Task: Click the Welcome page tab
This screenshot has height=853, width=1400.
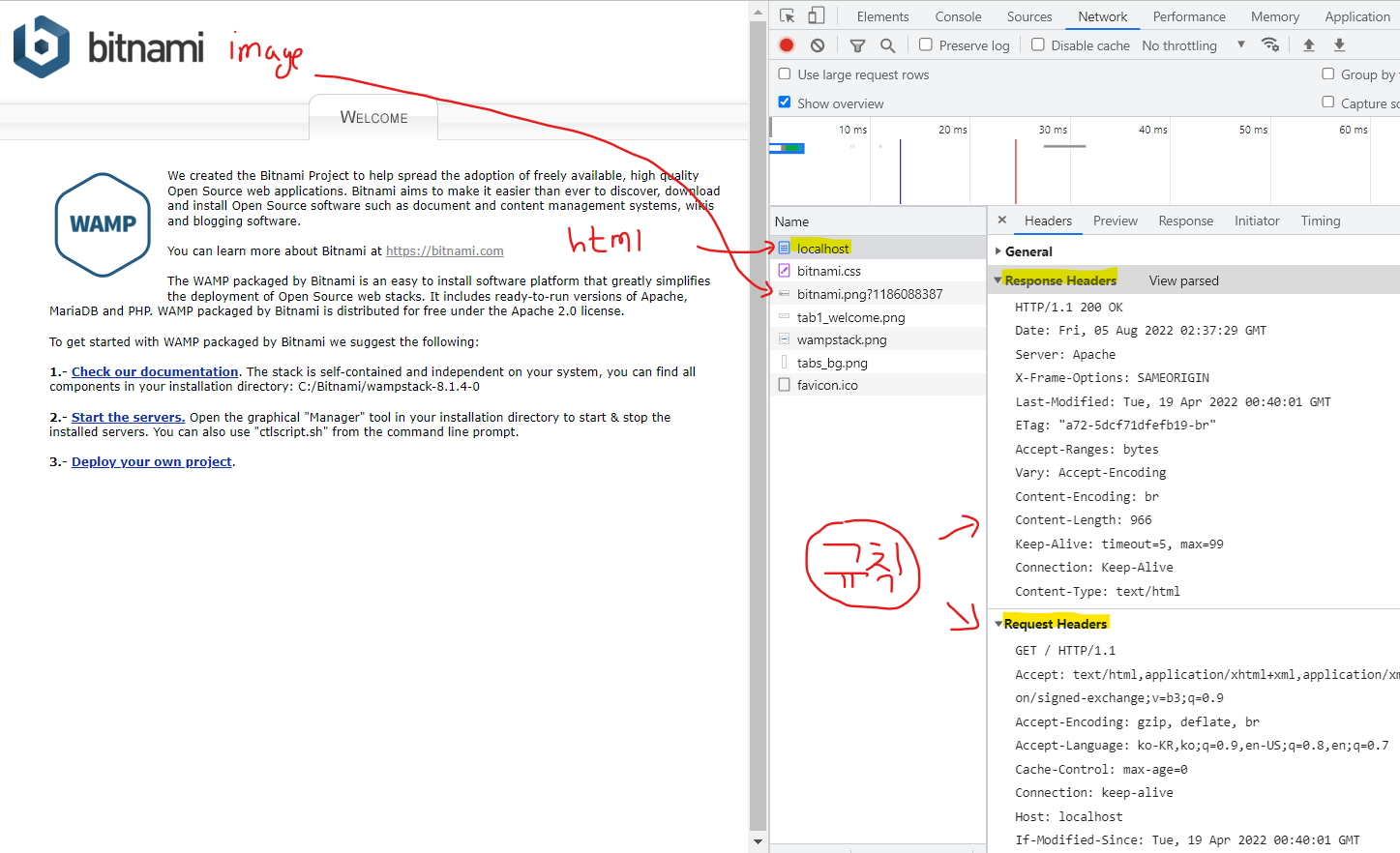Action: pyautogui.click(x=373, y=117)
